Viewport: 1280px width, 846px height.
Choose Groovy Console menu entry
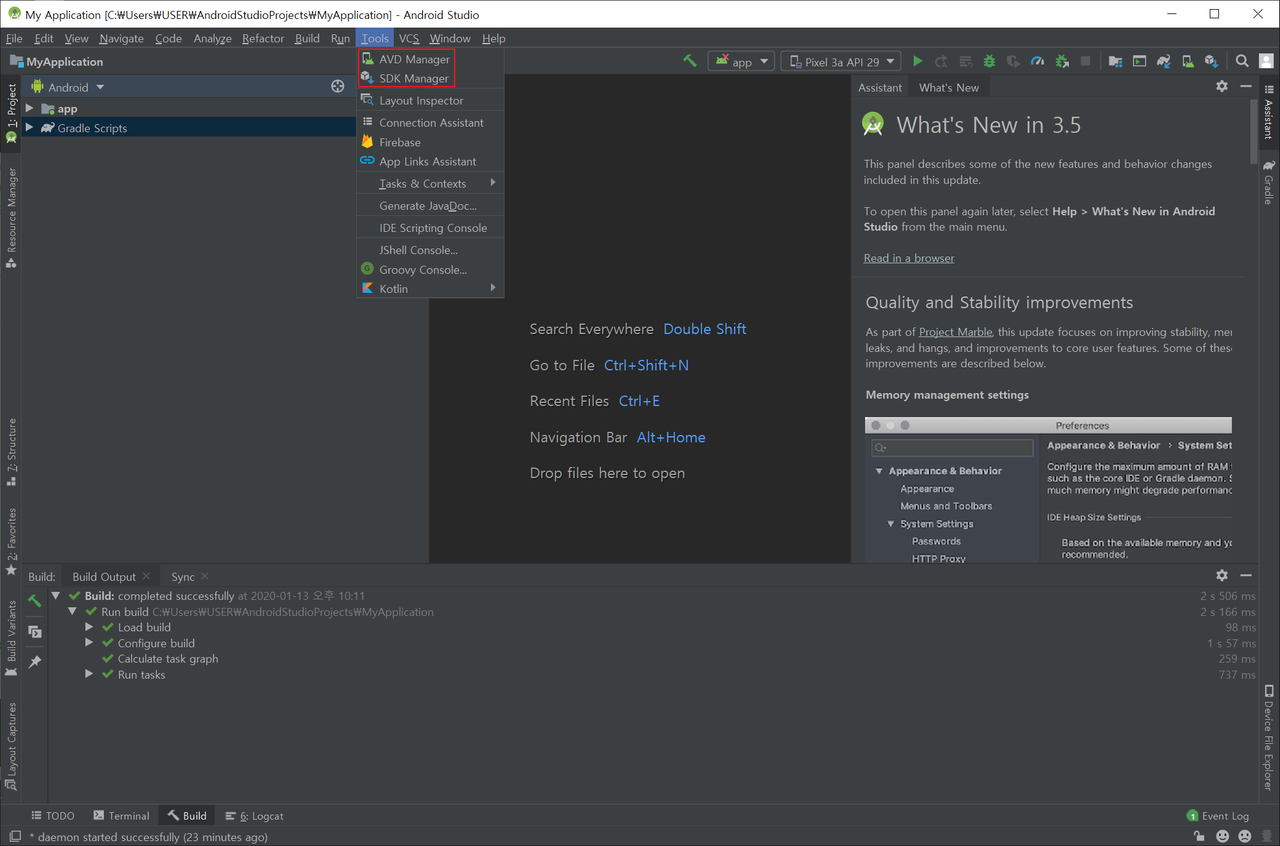pos(430,269)
